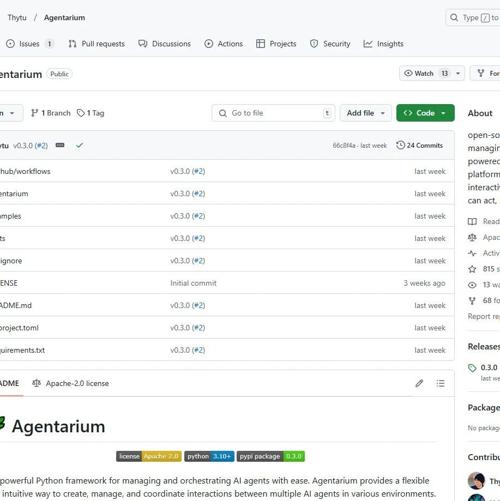Viewport: 500px width, 501px height.
Task: Open the README outline list icon
Action: [x=440, y=383]
